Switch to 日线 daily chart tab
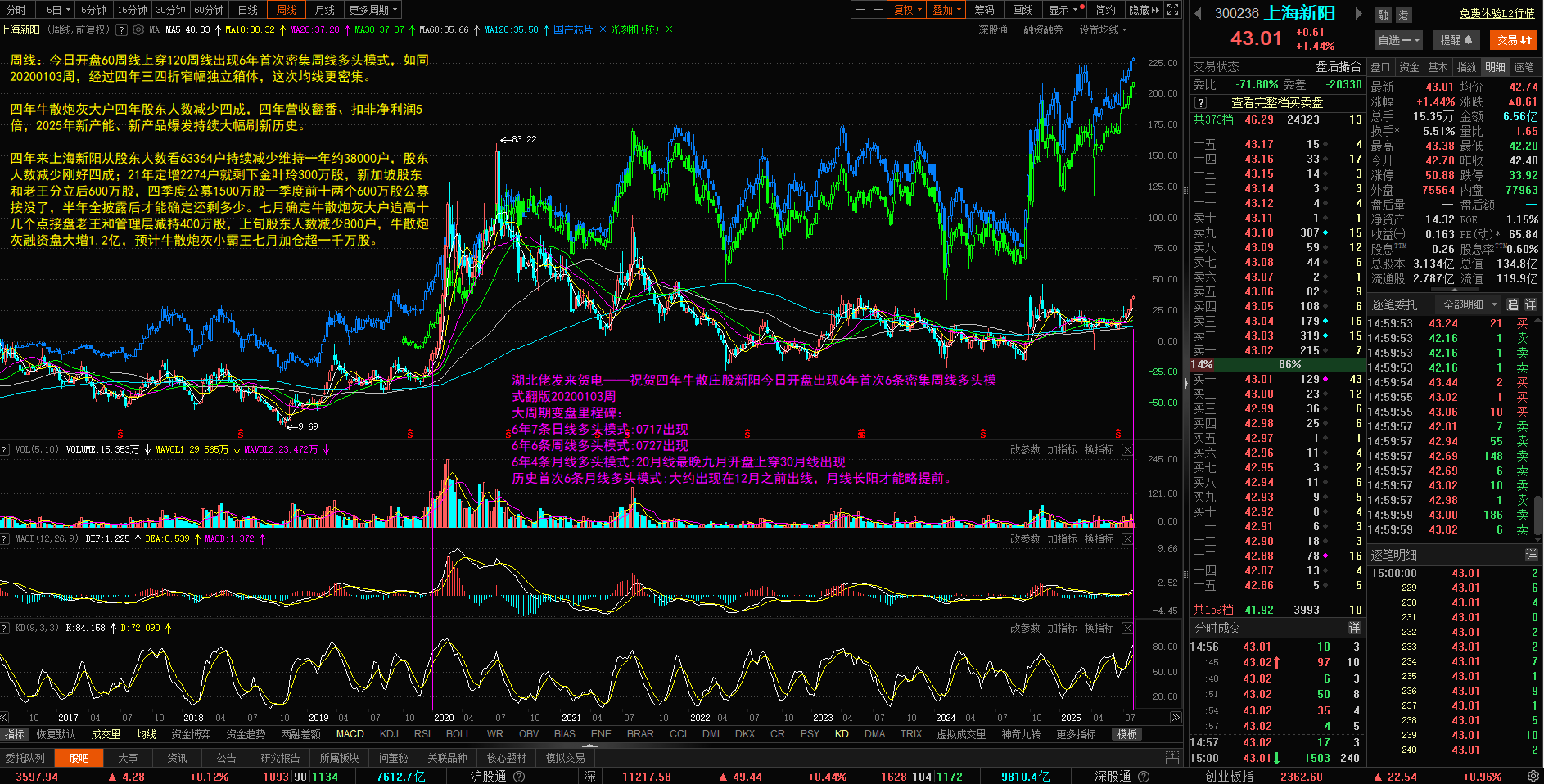 point(247,10)
